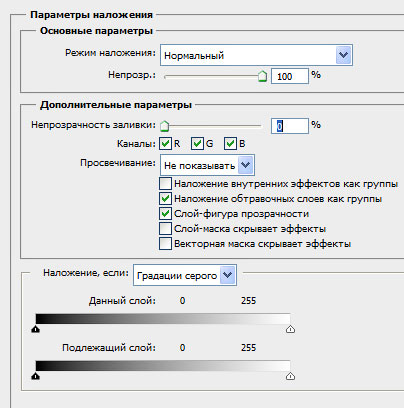Open the Просвечивание dropdown
404x408 pixels.
point(207,165)
